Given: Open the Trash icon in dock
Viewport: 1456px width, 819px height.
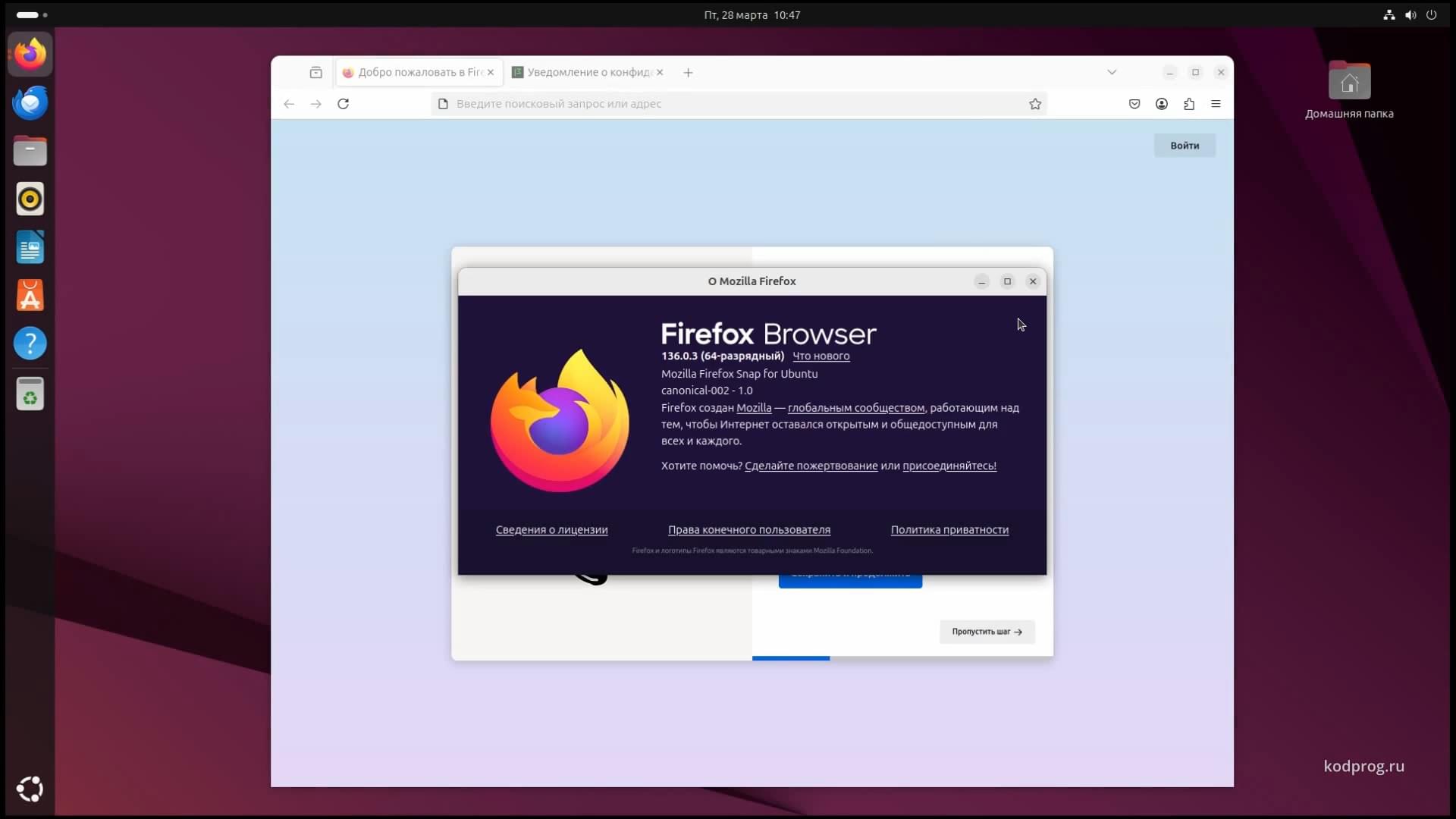Looking at the screenshot, I should 30,394.
